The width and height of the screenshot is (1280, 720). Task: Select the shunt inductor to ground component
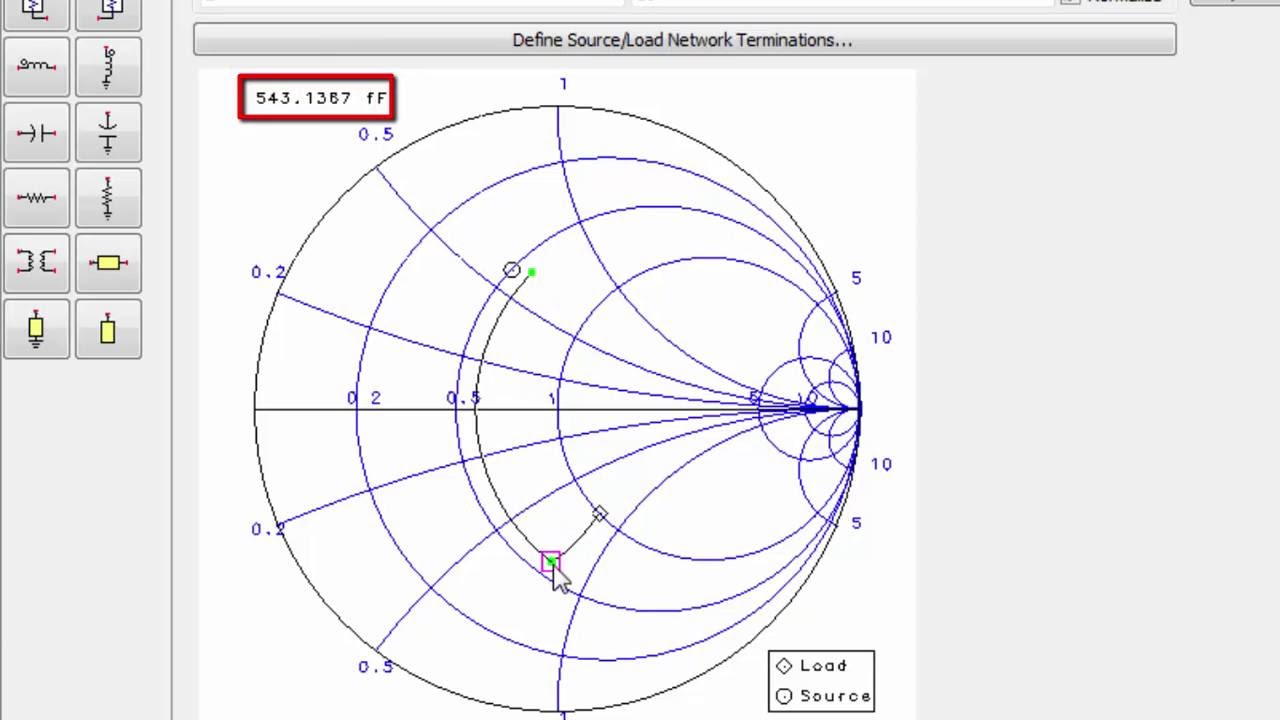[108, 66]
